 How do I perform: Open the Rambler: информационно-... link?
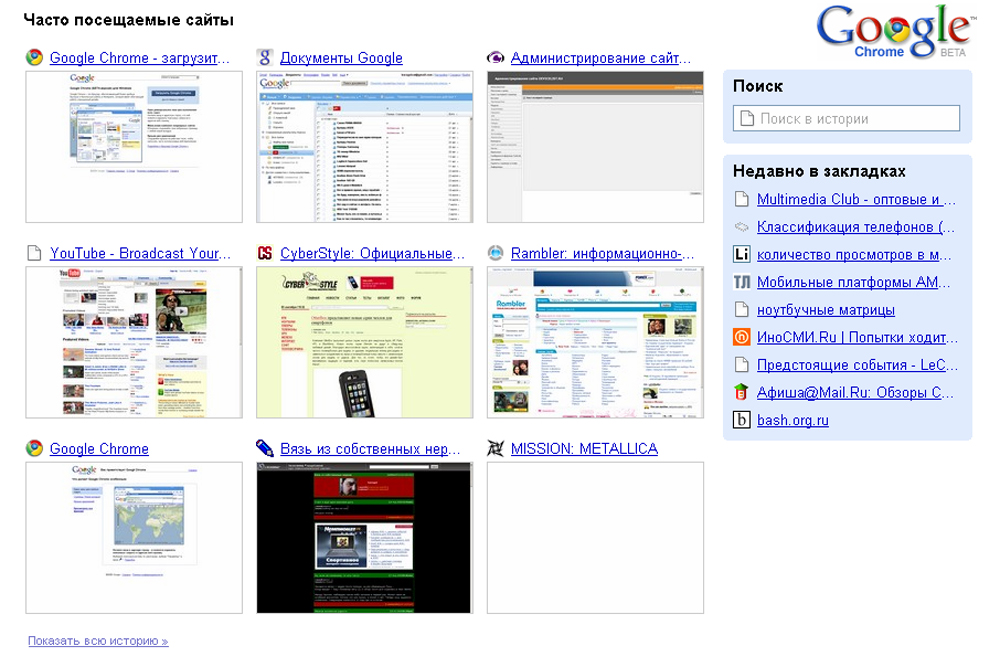(x=603, y=253)
